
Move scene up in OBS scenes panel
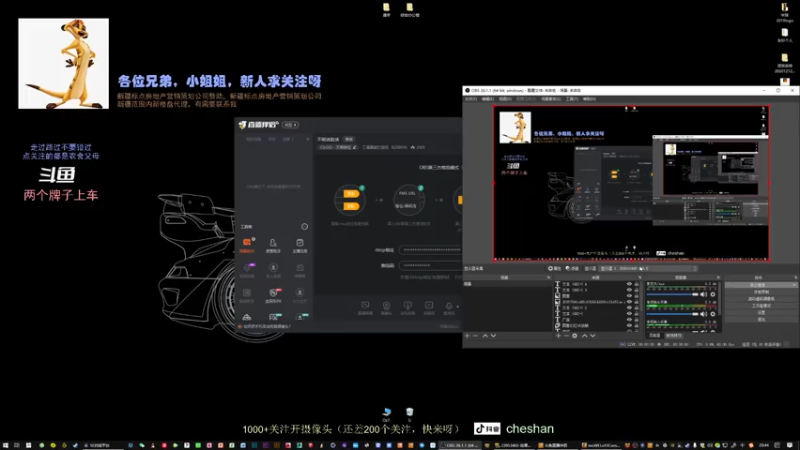point(485,336)
